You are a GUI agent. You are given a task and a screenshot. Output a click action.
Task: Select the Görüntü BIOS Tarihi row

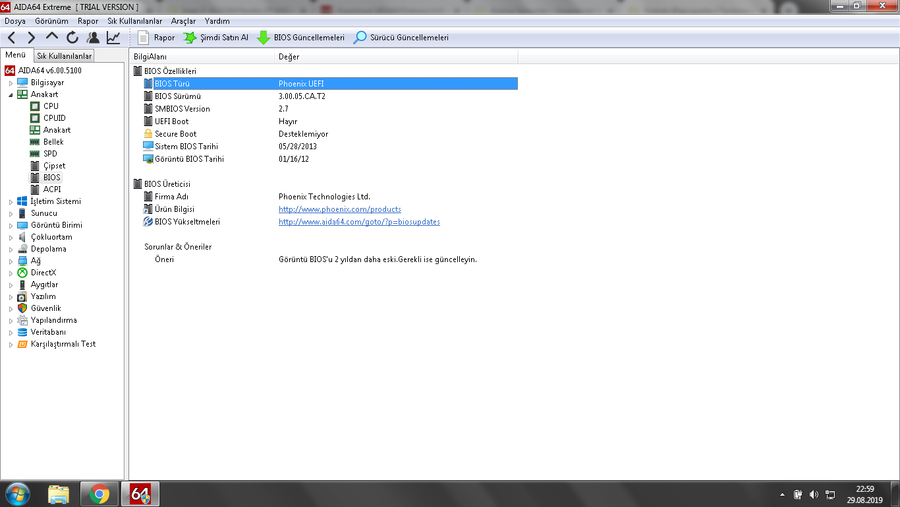click(330, 160)
